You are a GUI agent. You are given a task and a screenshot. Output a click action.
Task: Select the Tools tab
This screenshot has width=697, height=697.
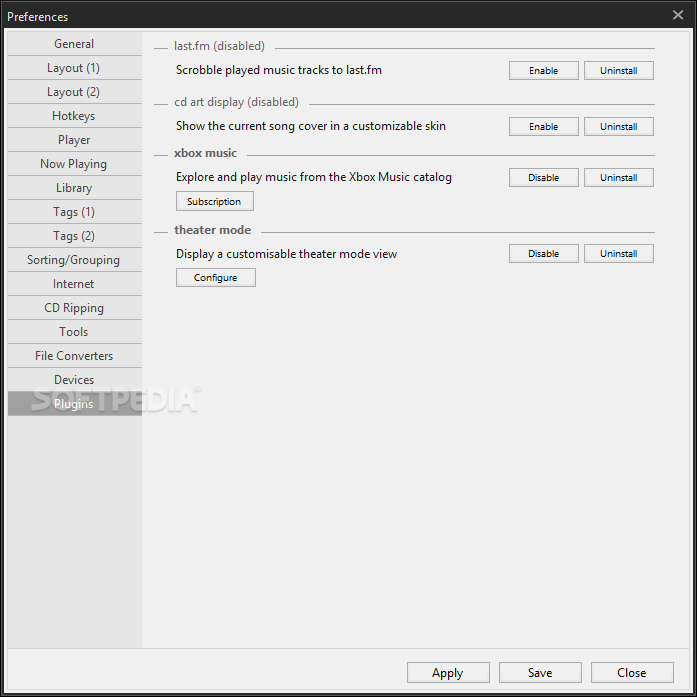[x=74, y=332]
